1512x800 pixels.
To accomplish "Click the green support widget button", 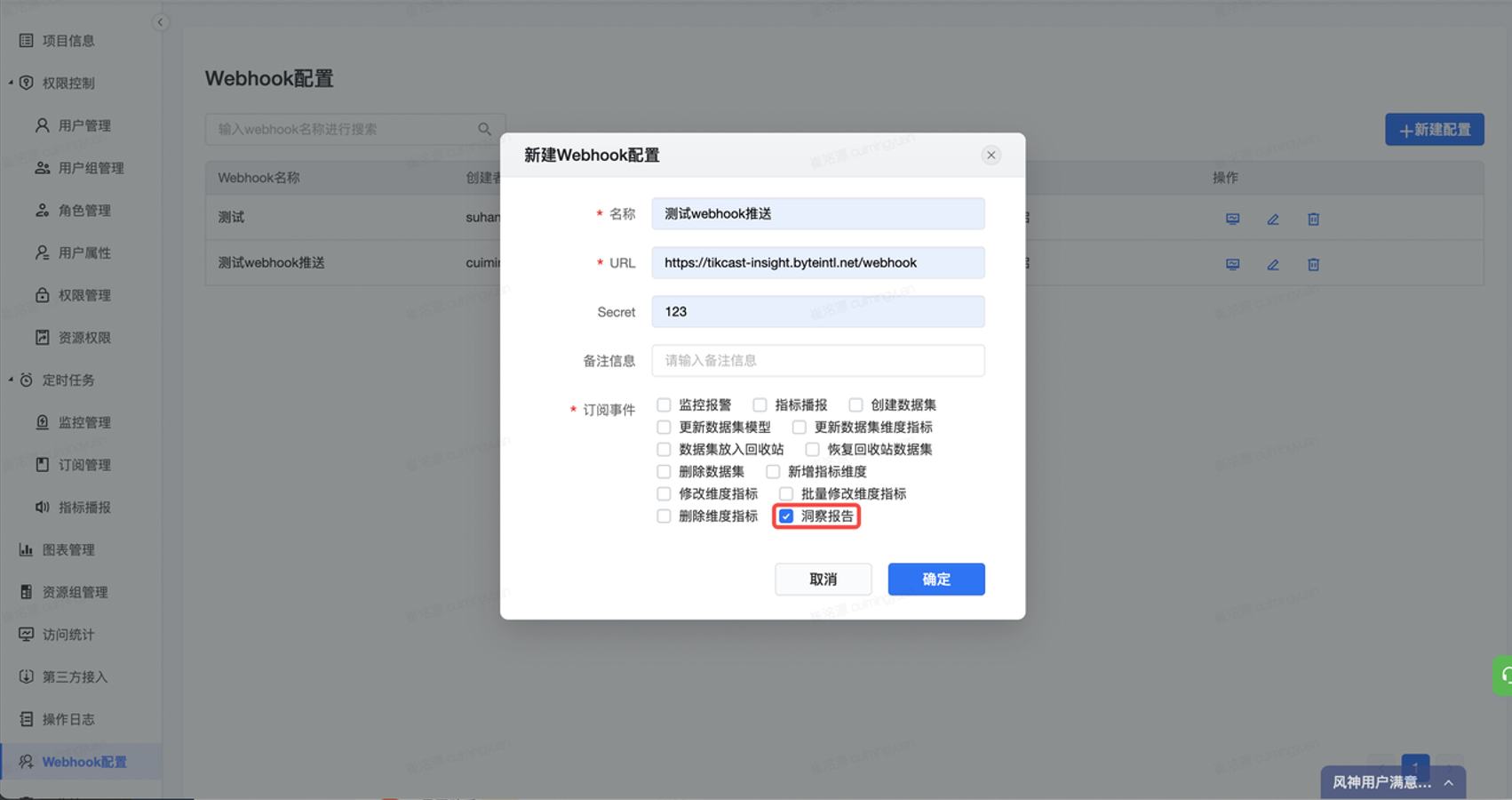I will [1503, 676].
